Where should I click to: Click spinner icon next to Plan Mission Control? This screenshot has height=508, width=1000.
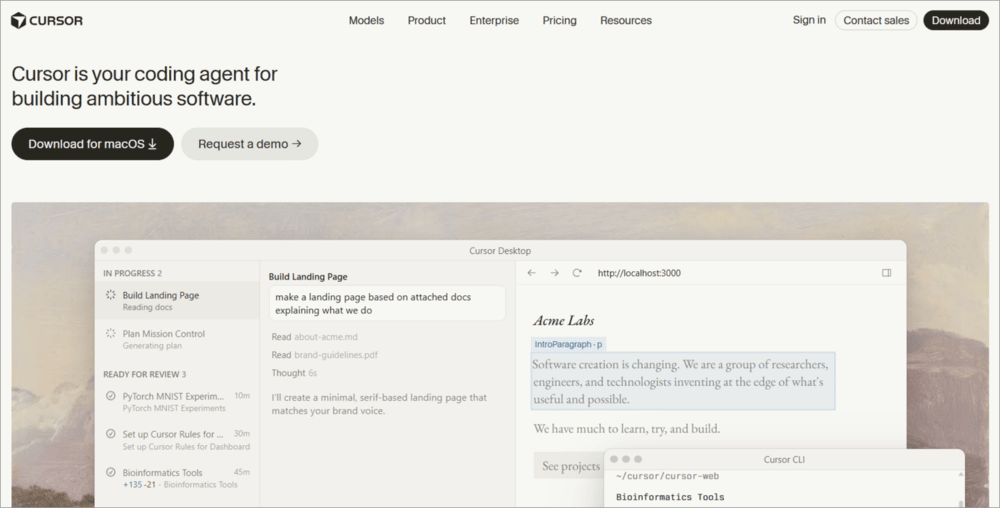[110, 333]
